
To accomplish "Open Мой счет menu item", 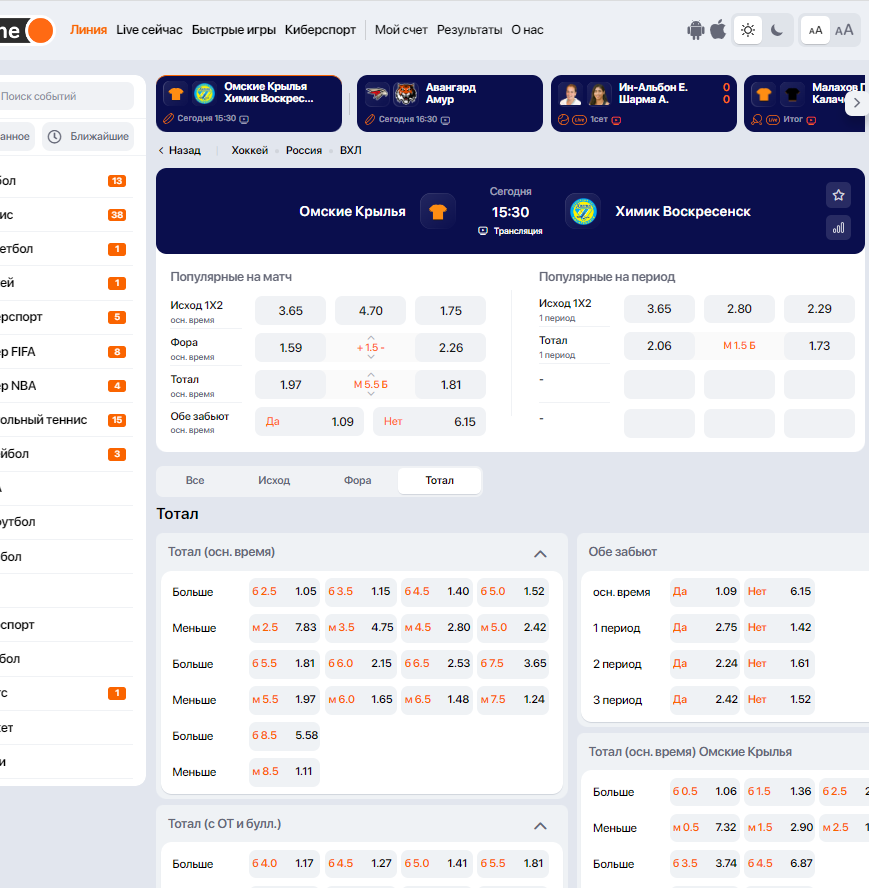I will (401, 30).
